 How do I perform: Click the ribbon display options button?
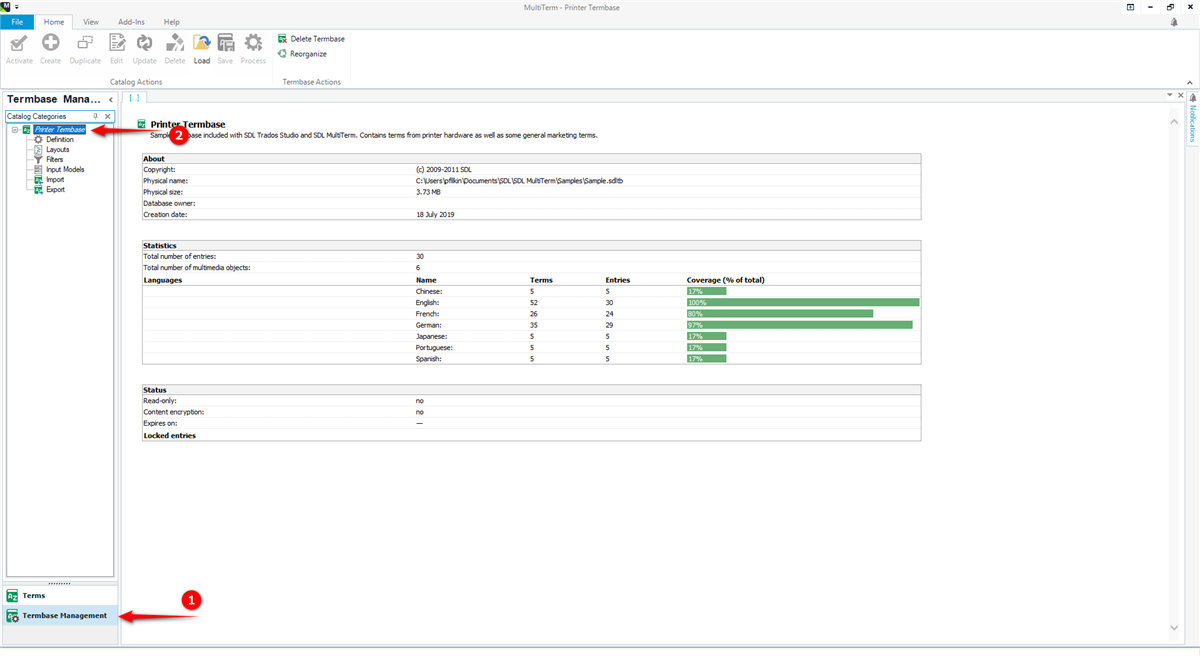(x=1131, y=6)
